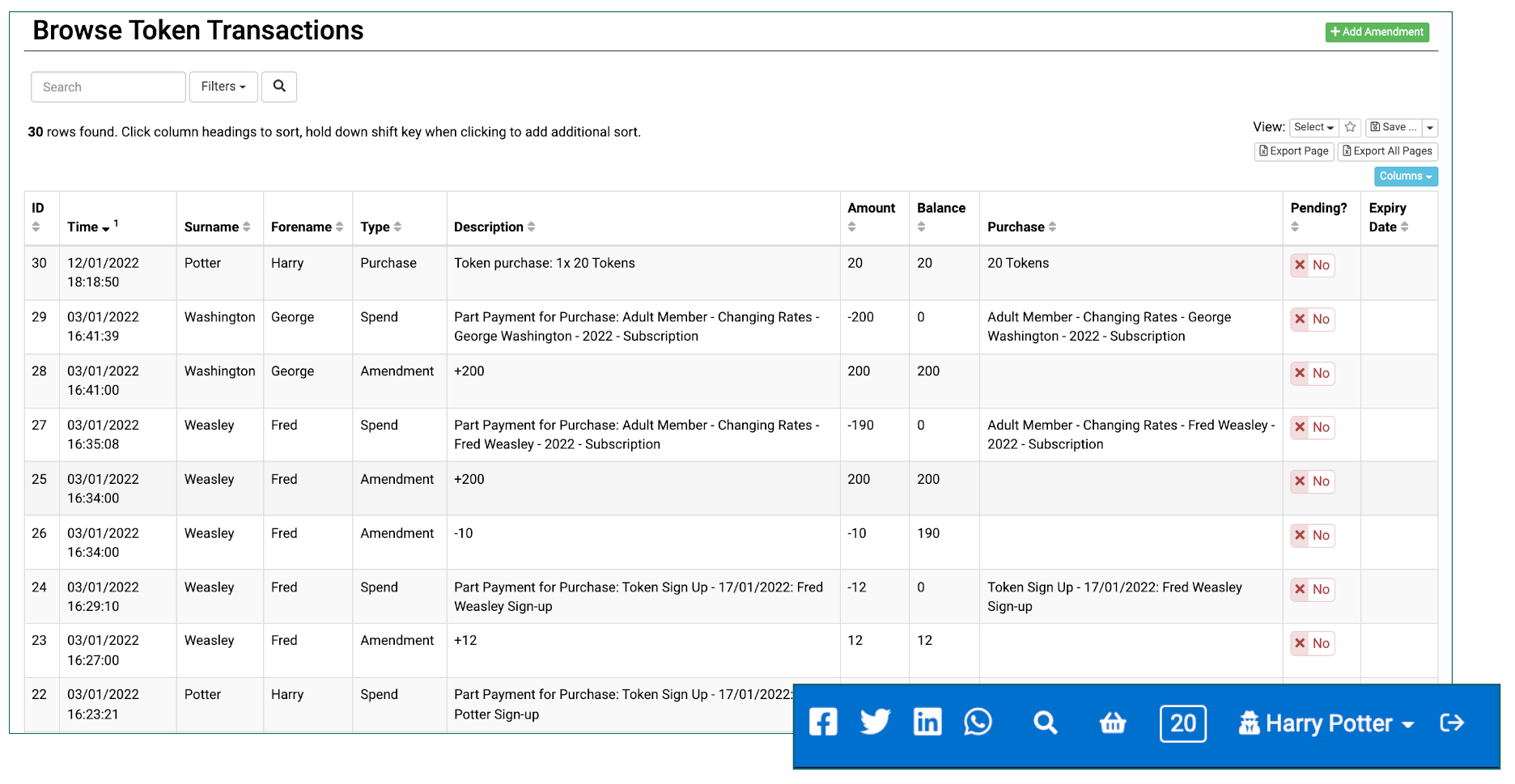The height and width of the screenshot is (784, 1515).
Task: Click the Facebook share icon
Action: tap(823, 722)
